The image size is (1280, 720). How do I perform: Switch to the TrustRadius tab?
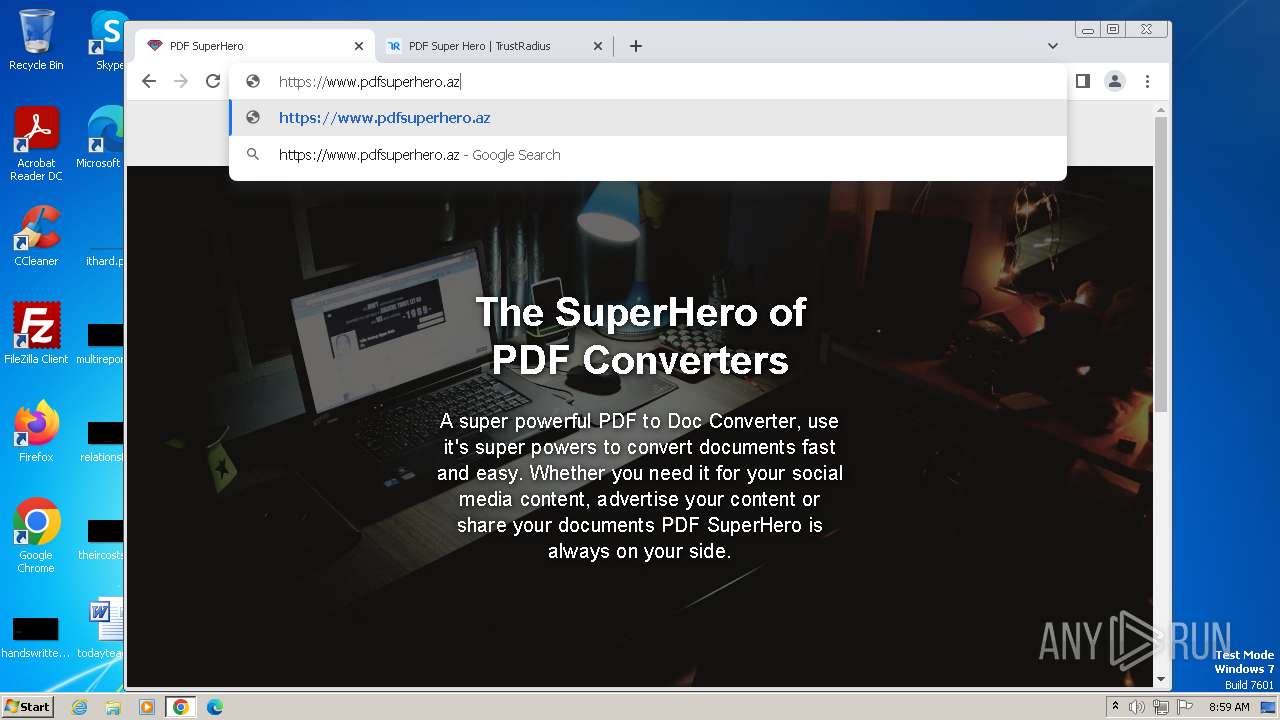[495, 46]
